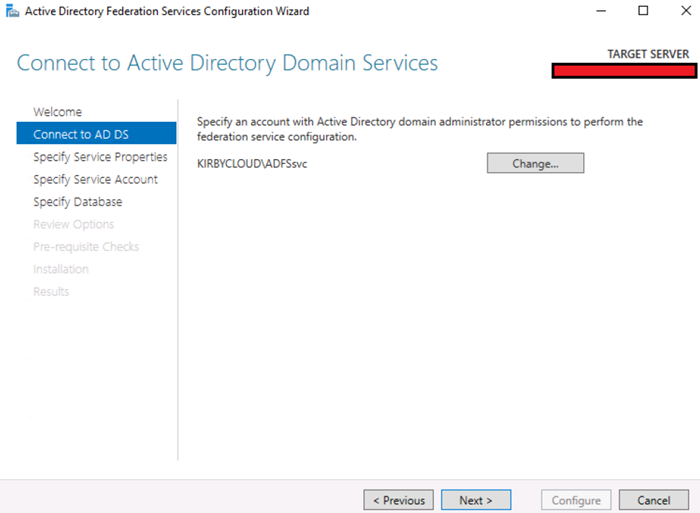Select the disabled Review Options step
This screenshot has height=513, width=700.
(x=73, y=224)
